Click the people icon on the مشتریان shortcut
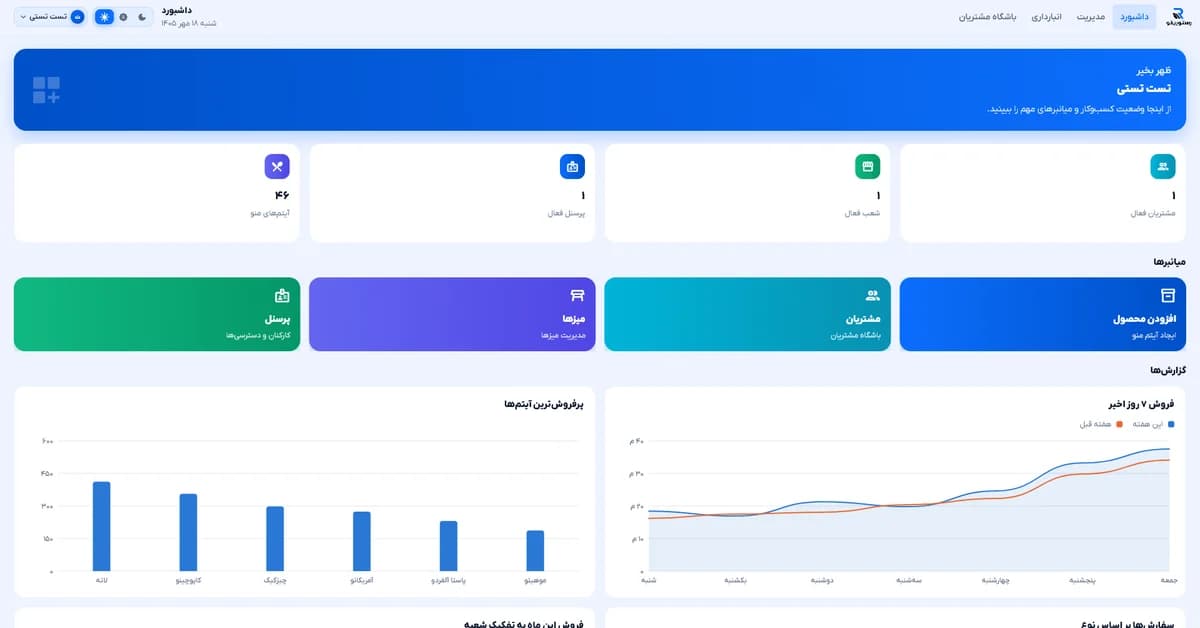Image resolution: width=1200 pixels, height=628 pixels. point(872,295)
